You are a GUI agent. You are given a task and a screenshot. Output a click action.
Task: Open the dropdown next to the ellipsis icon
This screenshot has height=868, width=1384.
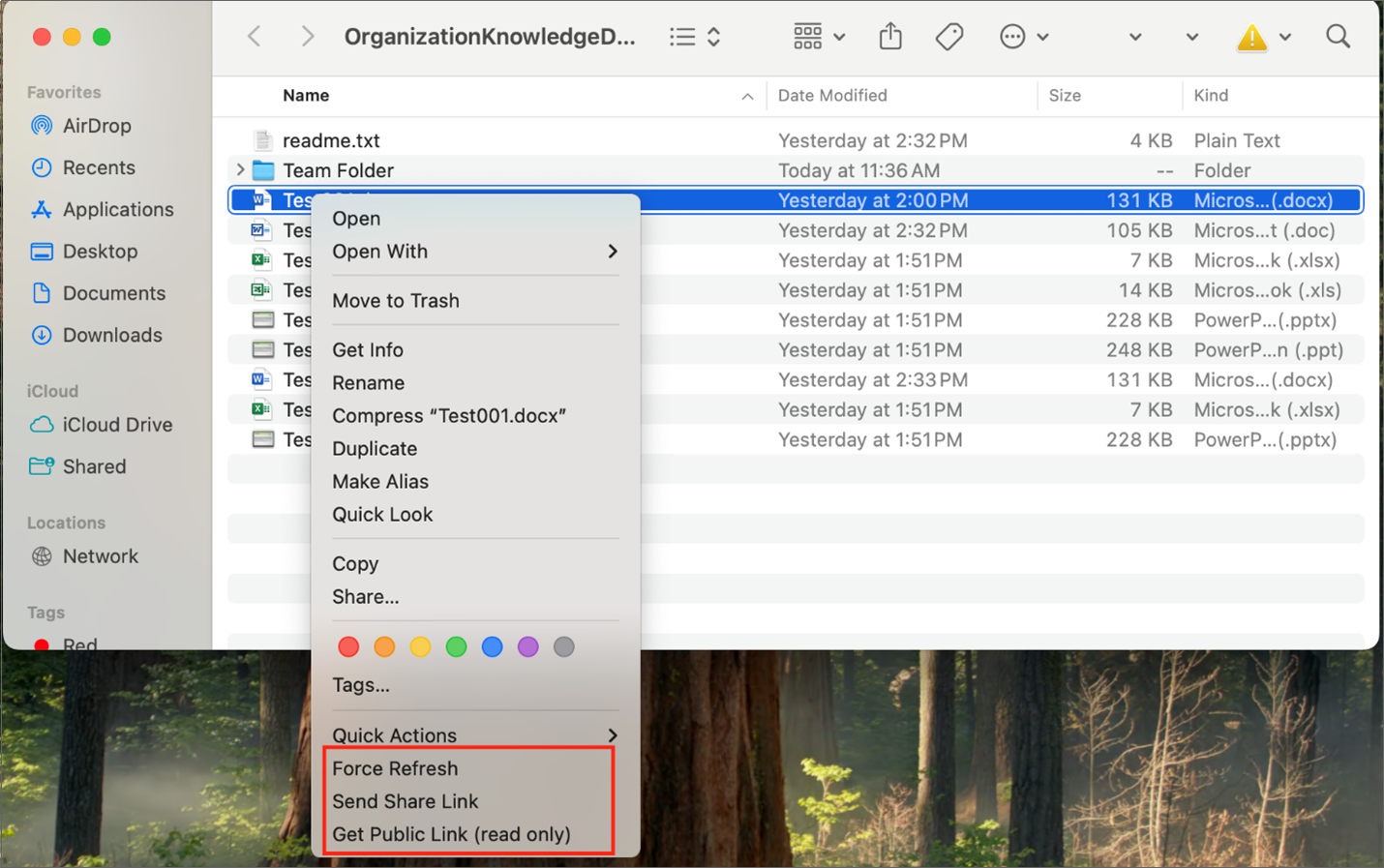tap(1043, 38)
